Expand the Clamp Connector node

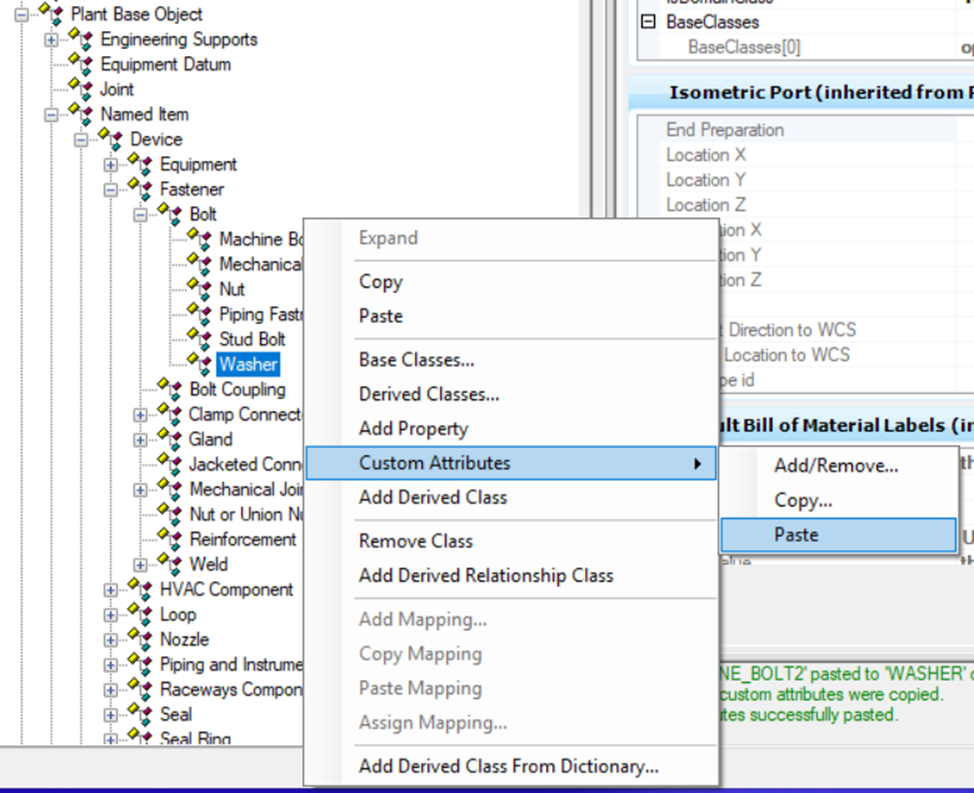pyautogui.click(x=140, y=415)
